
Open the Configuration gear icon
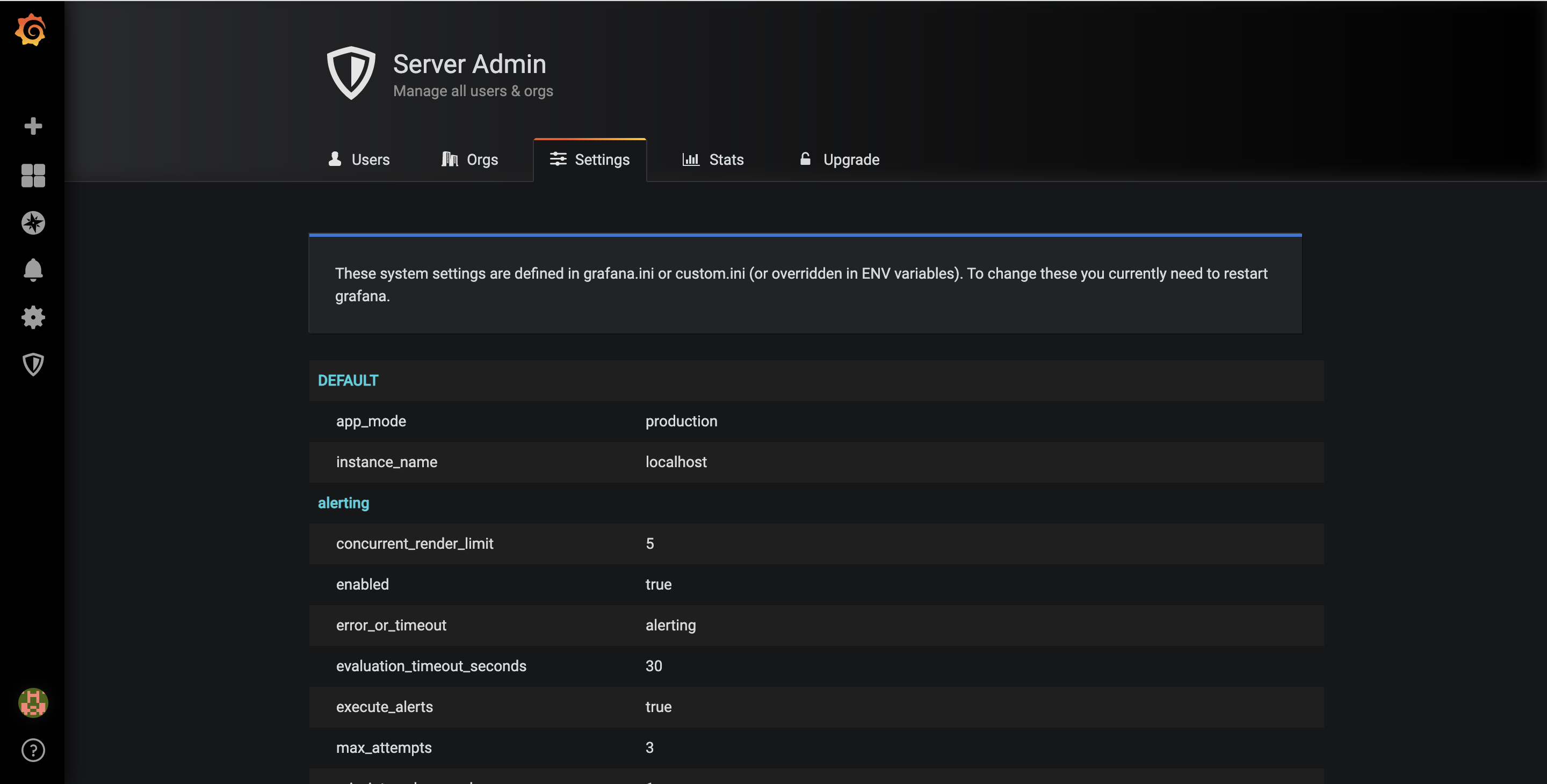click(33, 317)
